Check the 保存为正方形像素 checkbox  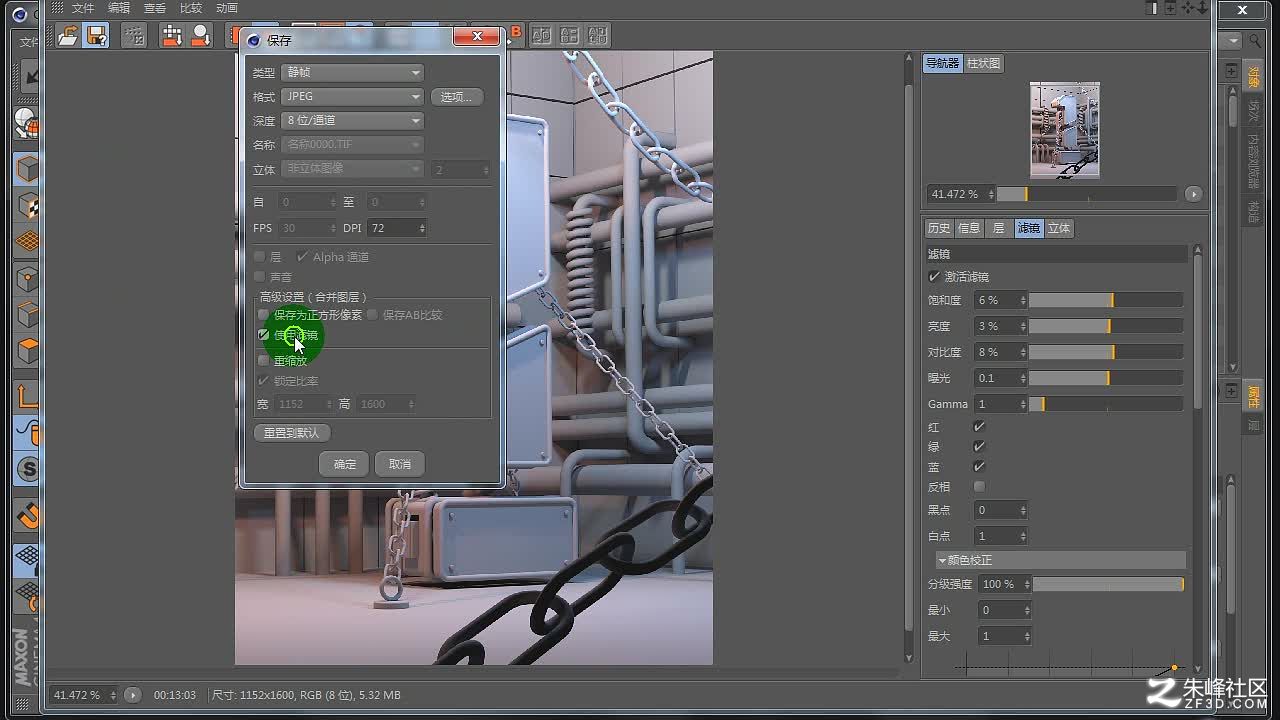(x=264, y=315)
